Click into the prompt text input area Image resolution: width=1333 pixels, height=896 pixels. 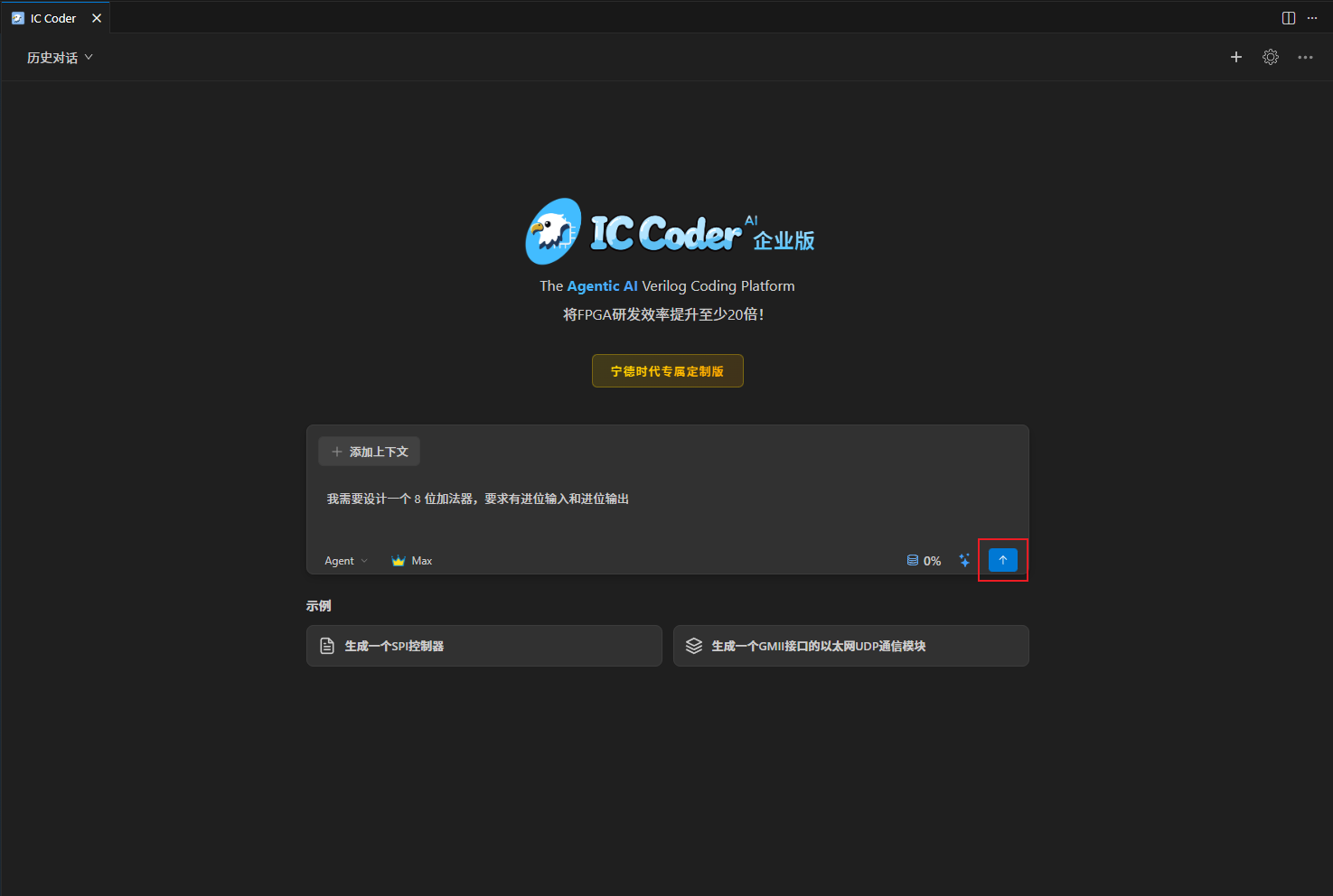click(668, 499)
